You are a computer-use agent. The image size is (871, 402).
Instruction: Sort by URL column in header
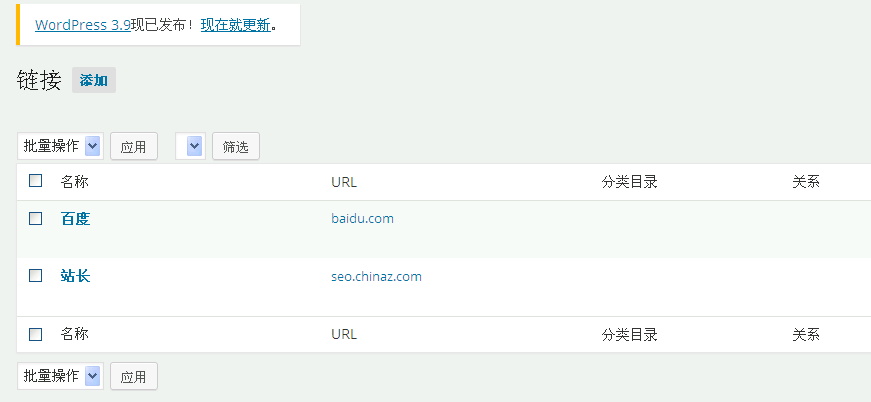(x=344, y=182)
